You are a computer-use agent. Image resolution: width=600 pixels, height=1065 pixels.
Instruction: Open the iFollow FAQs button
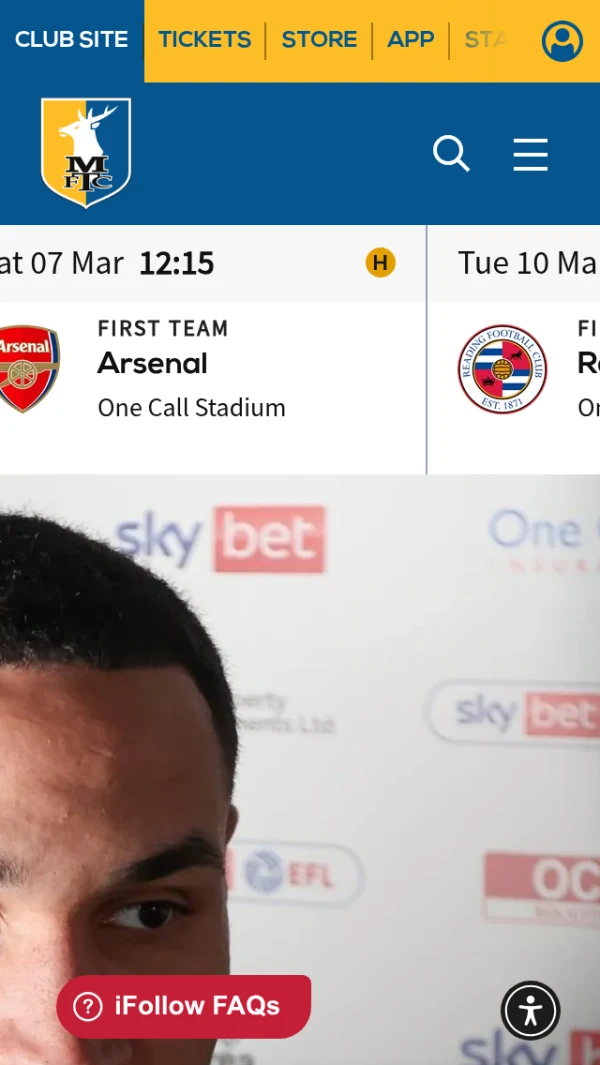tap(183, 1007)
